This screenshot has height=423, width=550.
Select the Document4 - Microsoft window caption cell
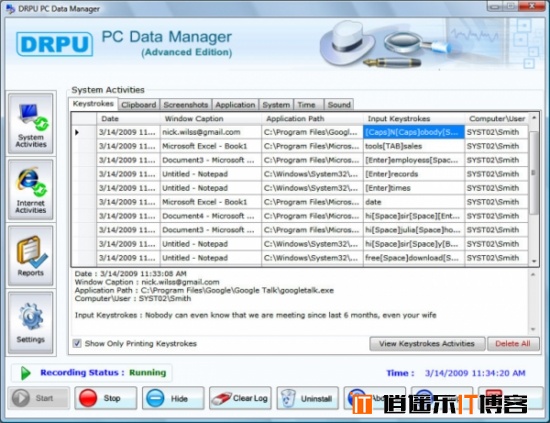pos(210,216)
